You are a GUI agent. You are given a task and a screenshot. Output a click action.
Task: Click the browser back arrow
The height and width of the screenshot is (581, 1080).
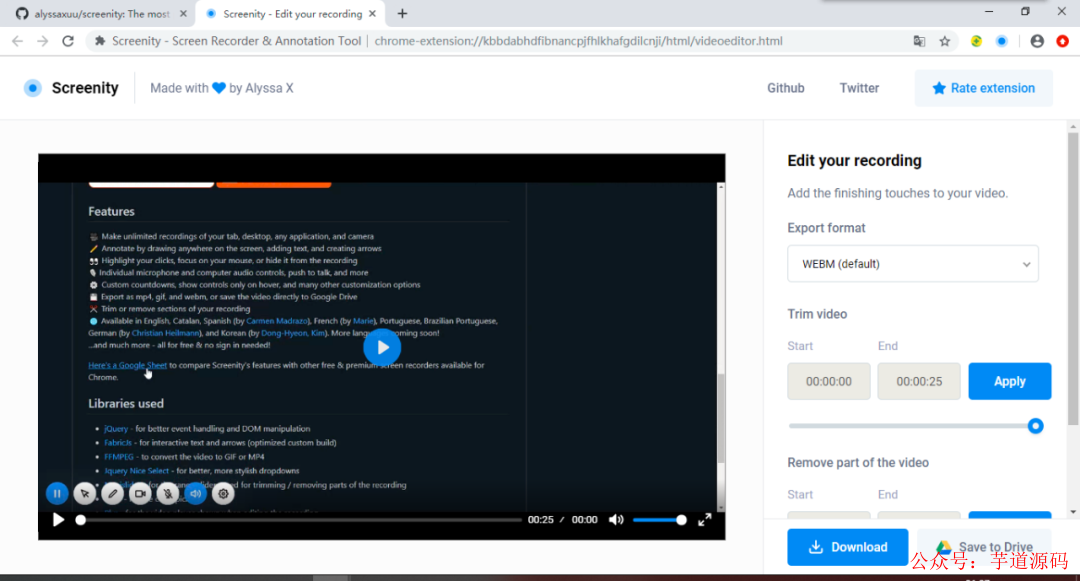click(17, 41)
